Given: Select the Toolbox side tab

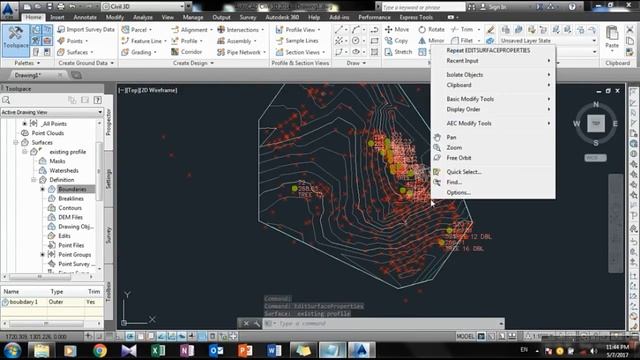Looking at the screenshot, I should 109,291.
